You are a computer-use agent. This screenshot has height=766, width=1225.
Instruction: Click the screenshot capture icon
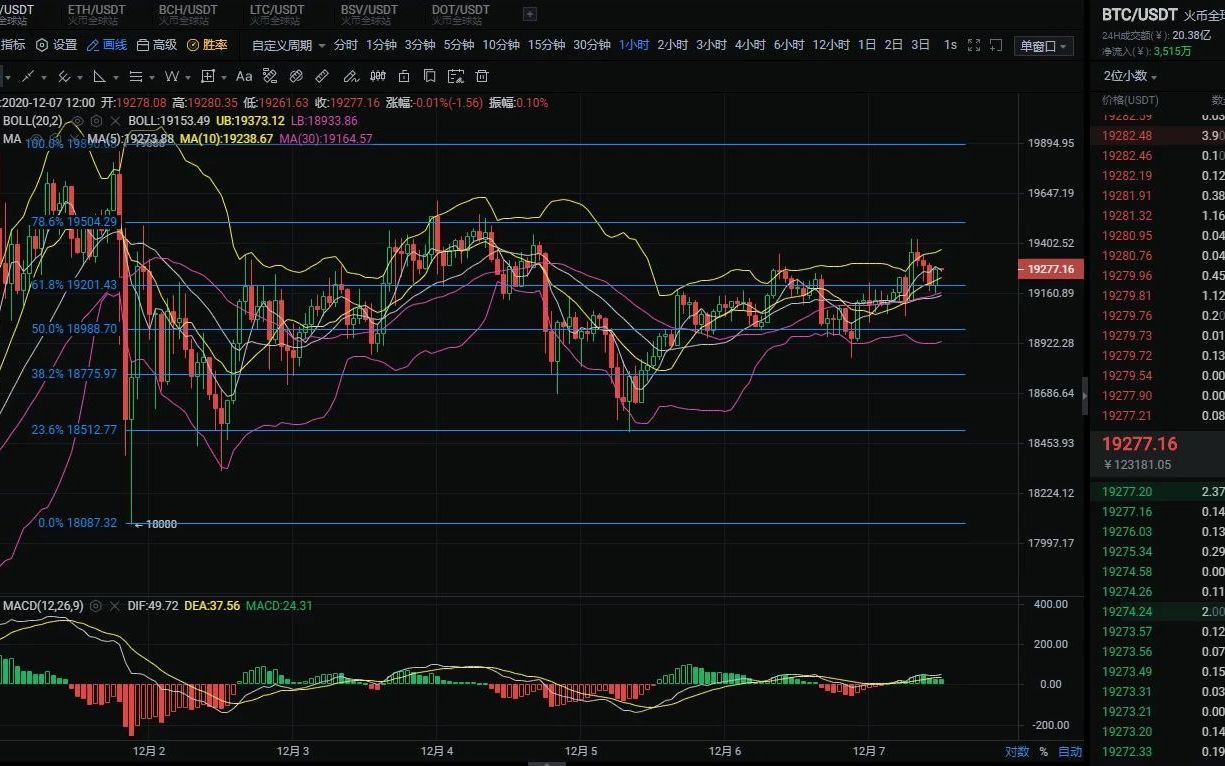[996, 45]
